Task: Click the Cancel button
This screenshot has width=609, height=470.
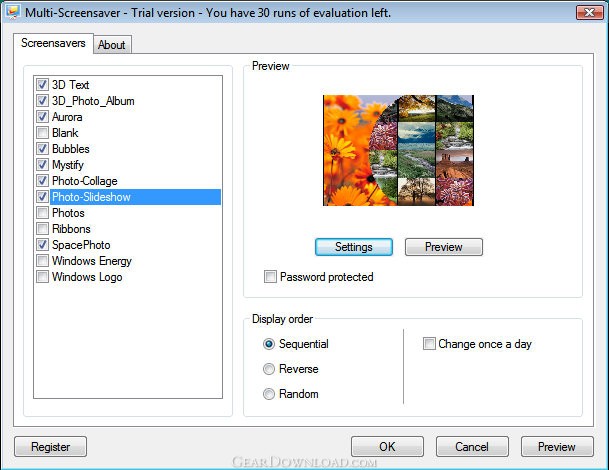Action: [x=472, y=447]
